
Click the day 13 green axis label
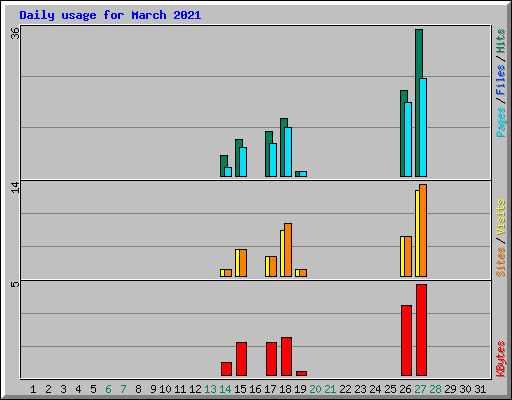pos(210,389)
